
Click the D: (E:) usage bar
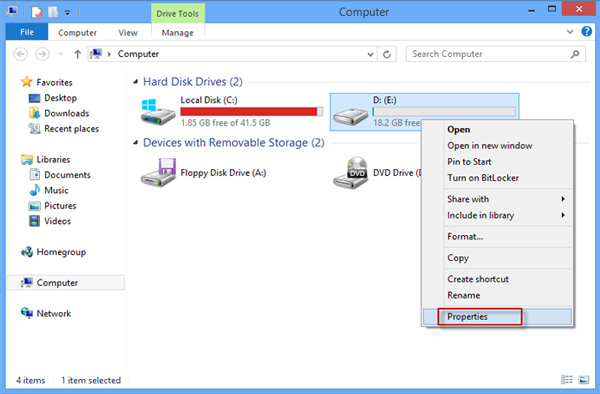point(444,111)
